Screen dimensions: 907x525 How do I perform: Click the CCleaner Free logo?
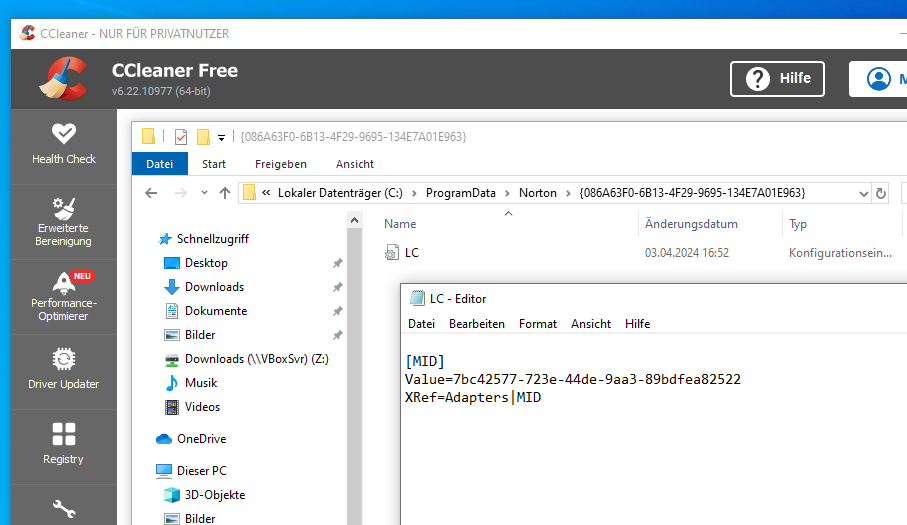63,78
